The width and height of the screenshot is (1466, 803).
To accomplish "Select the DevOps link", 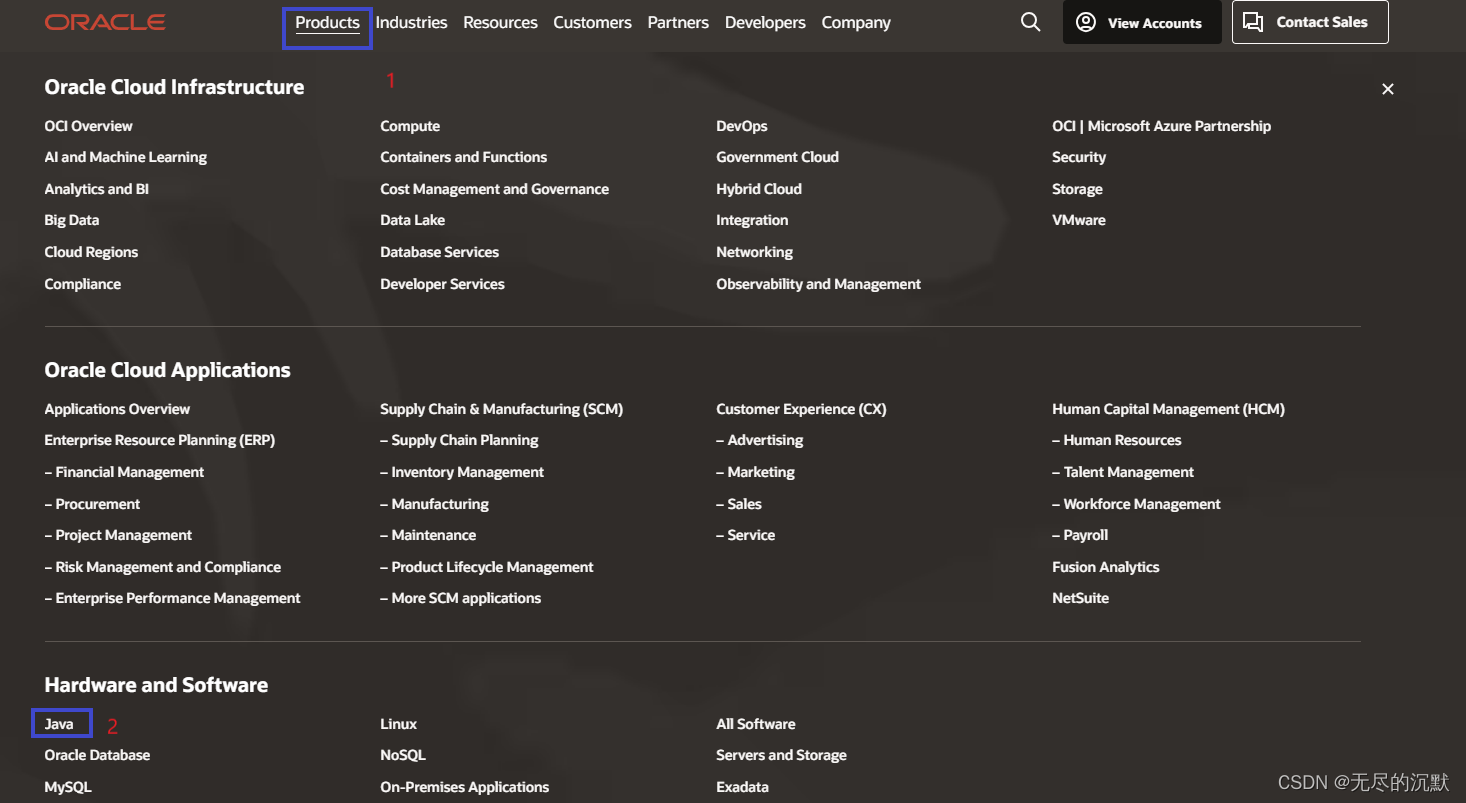I will (742, 126).
